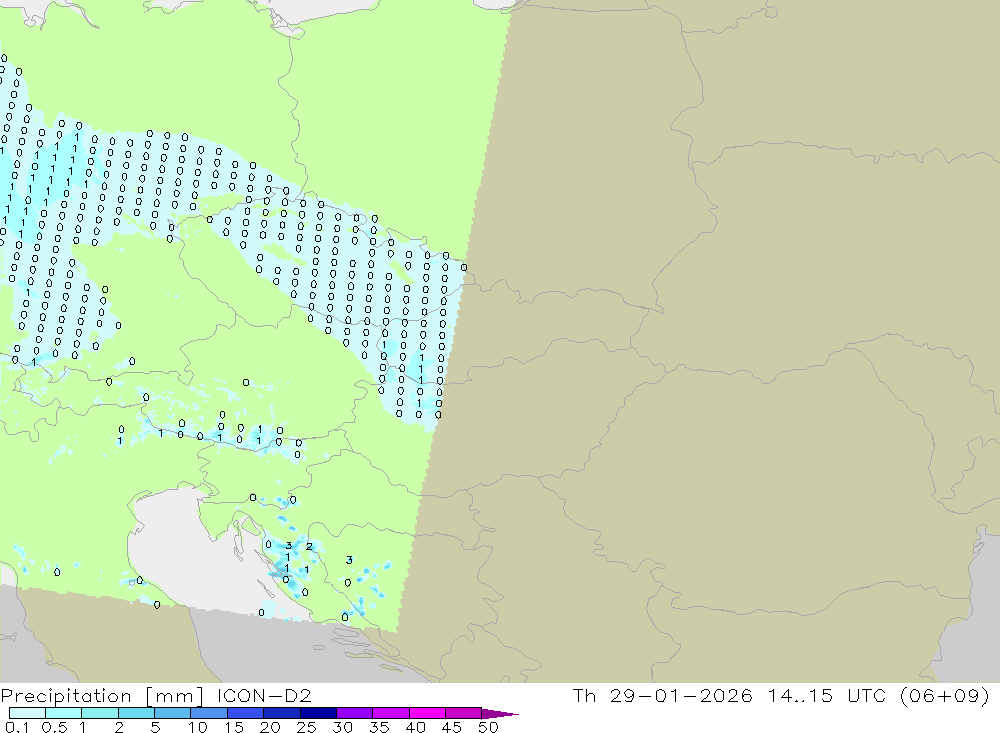The image size is (1000, 733).
Task: Select the legend label "50"
Action: (x=488, y=727)
